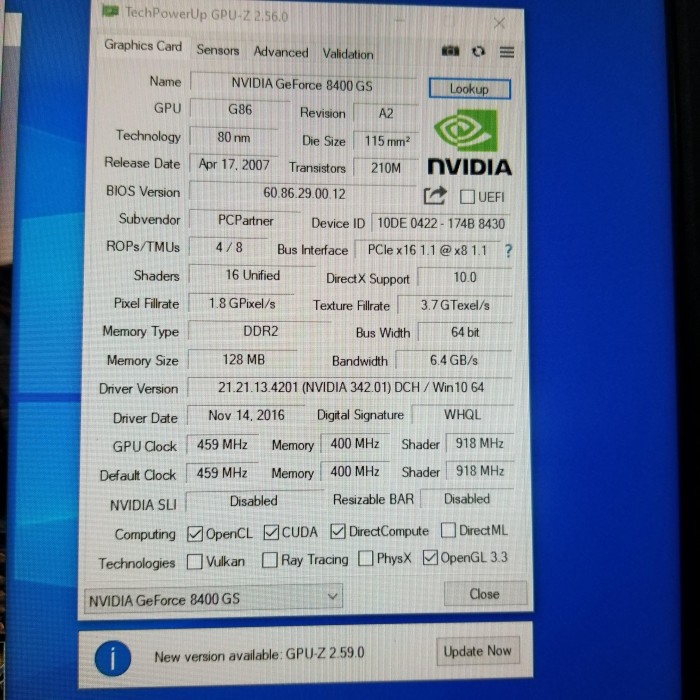Click the Memory Size value 128 MB
The image size is (700, 700).
(243, 359)
